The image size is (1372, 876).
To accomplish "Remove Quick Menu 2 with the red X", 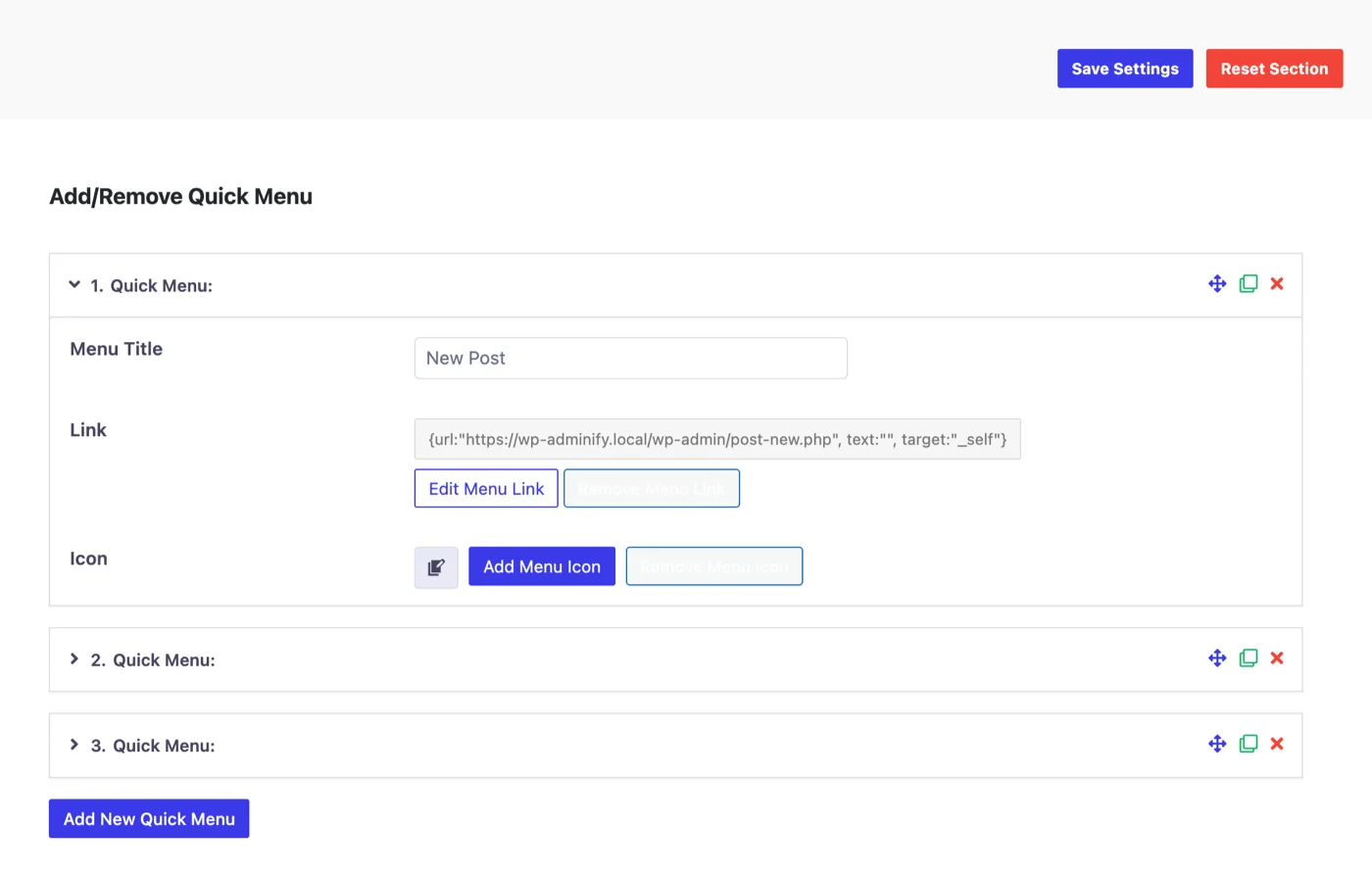I will click(1277, 658).
